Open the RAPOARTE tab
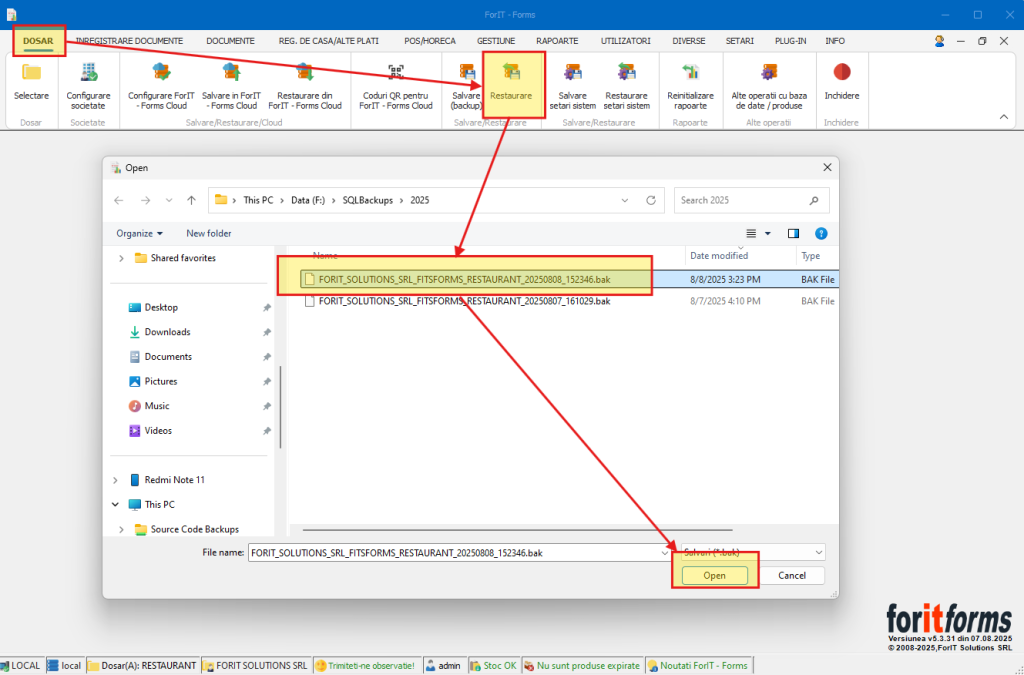 557,41
